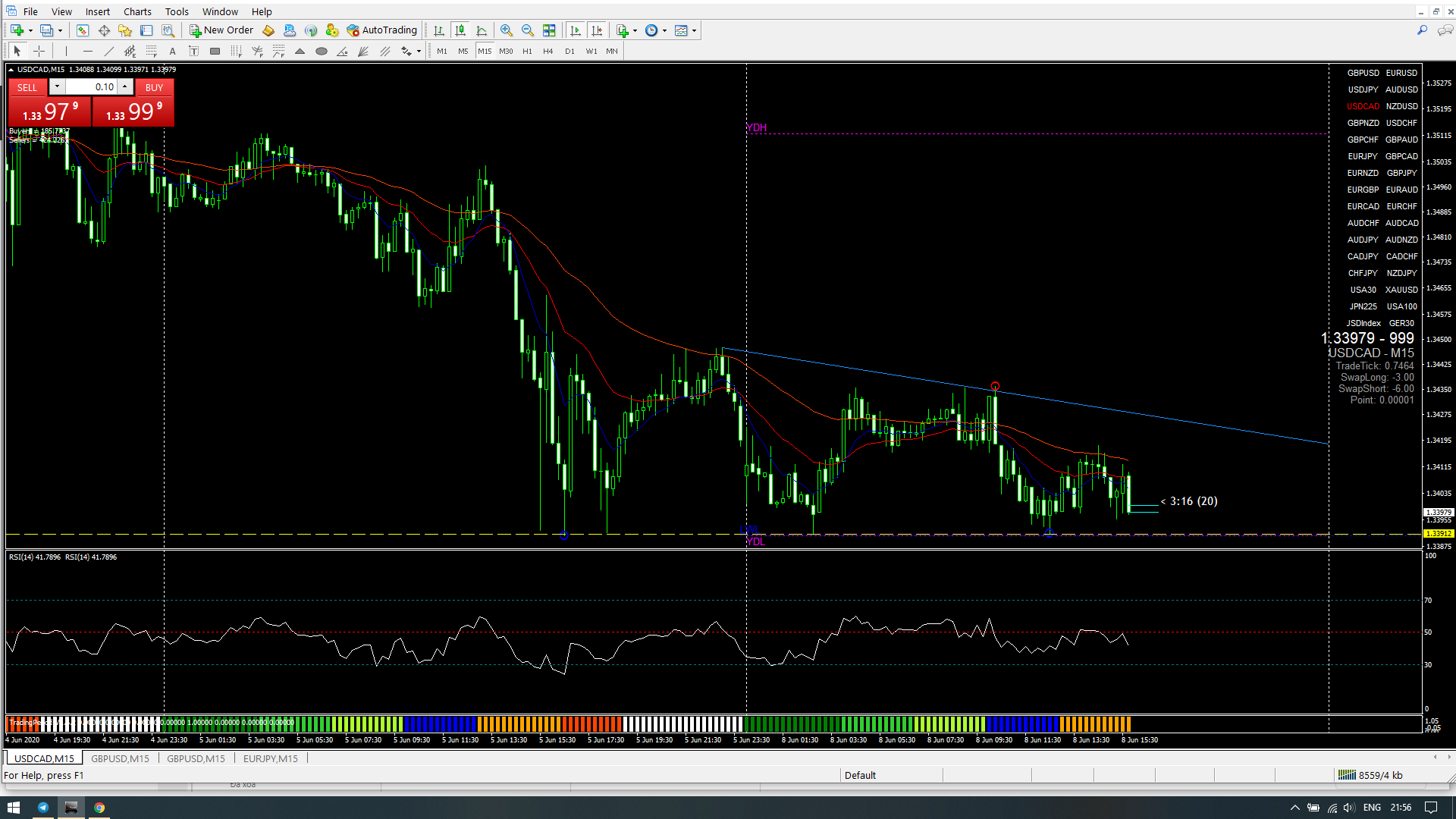Switch timeframe to H4
Screen dimensions: 1456x819
[548, 51]
